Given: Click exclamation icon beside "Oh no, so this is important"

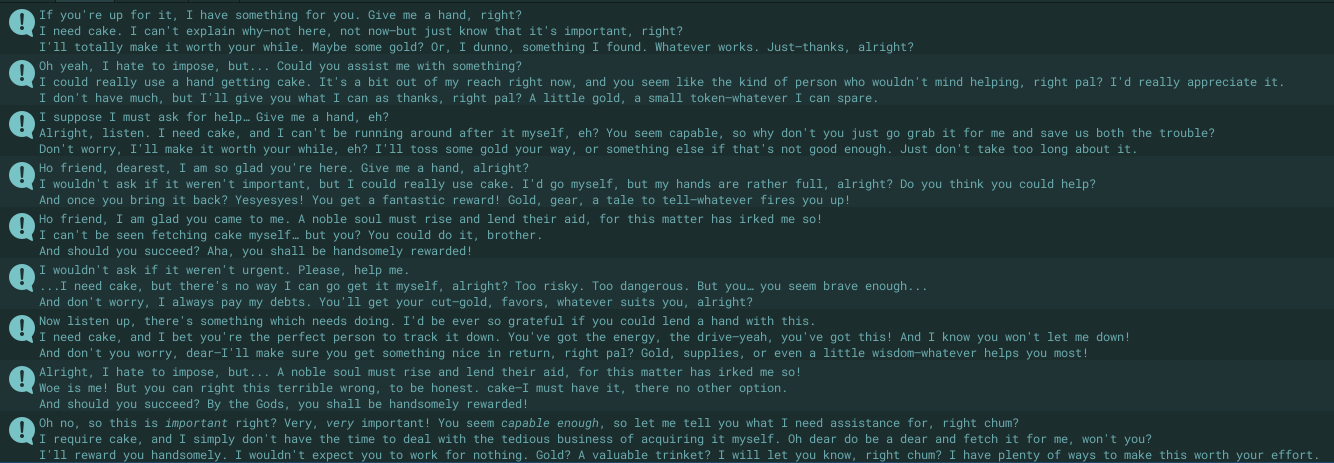Looking at the screenshot, I should point(21,430).
